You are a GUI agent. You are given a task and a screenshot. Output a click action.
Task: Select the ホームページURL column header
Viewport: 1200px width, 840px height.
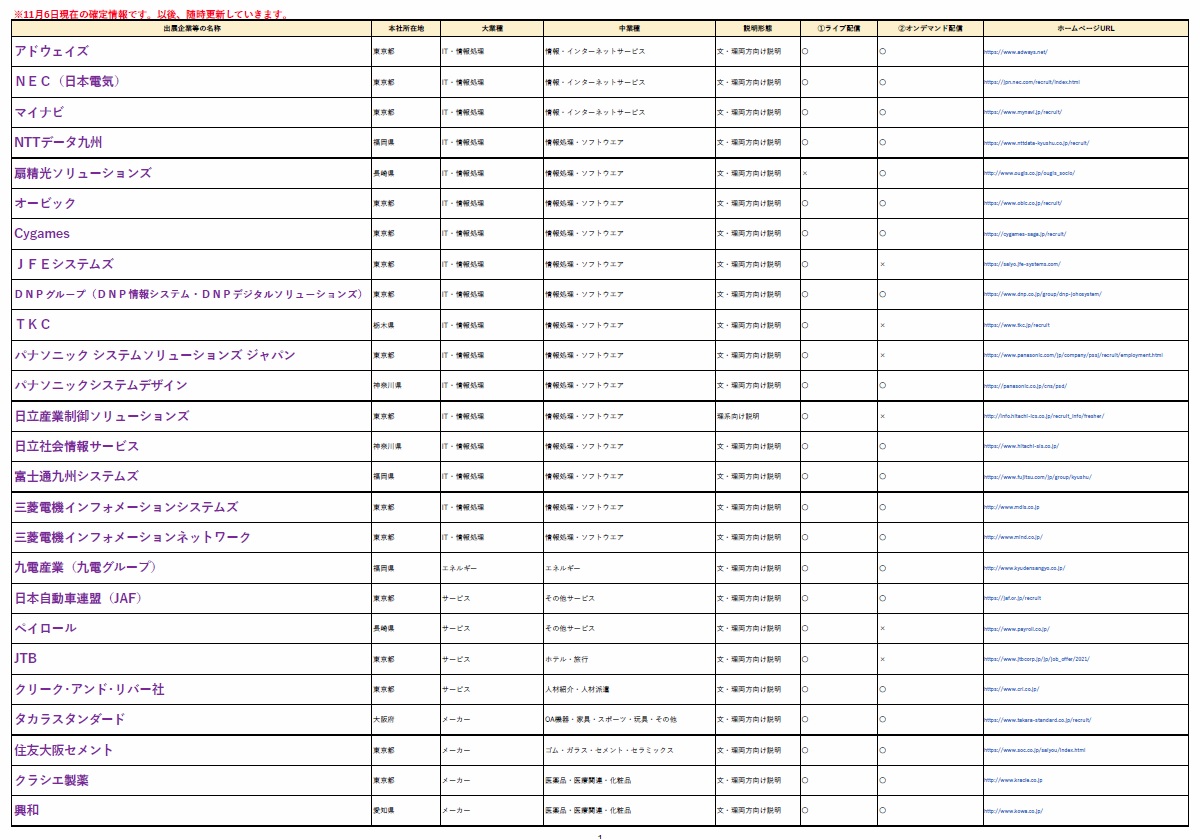pyautogui.click(x=1085, y=28)
